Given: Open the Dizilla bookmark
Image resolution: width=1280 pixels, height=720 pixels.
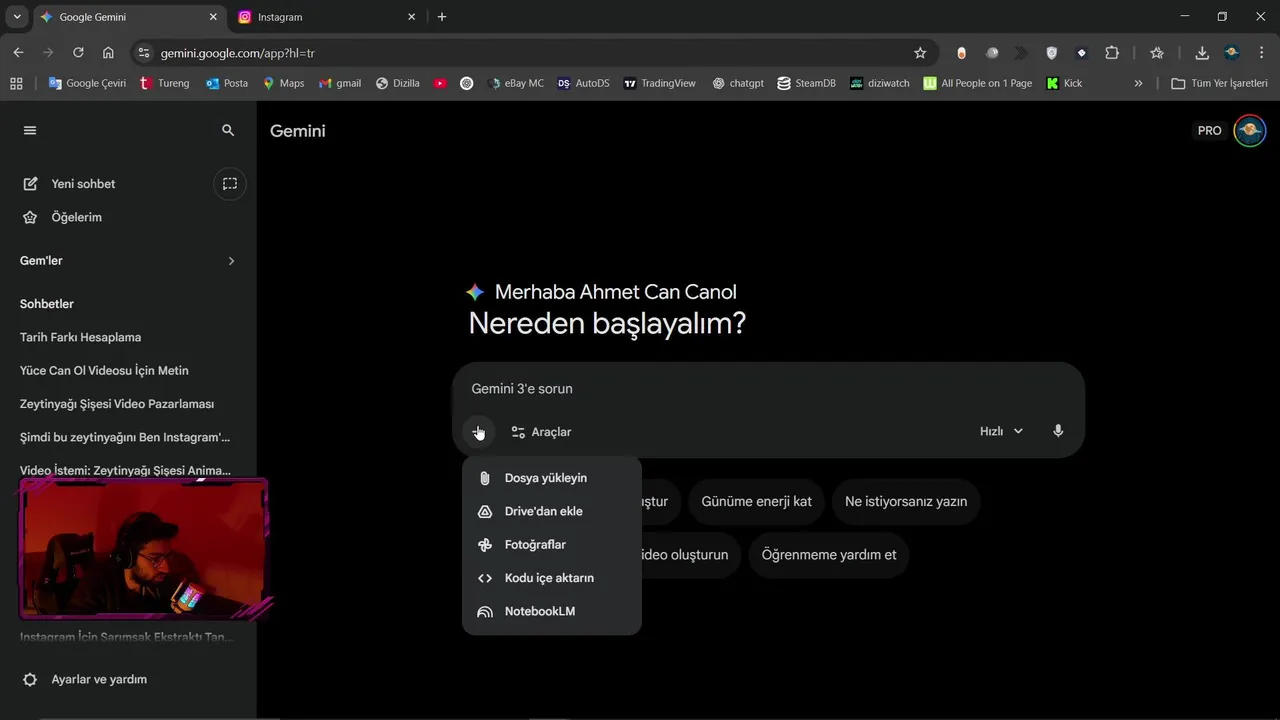Looking at the screenshot, I should [397, 83].
